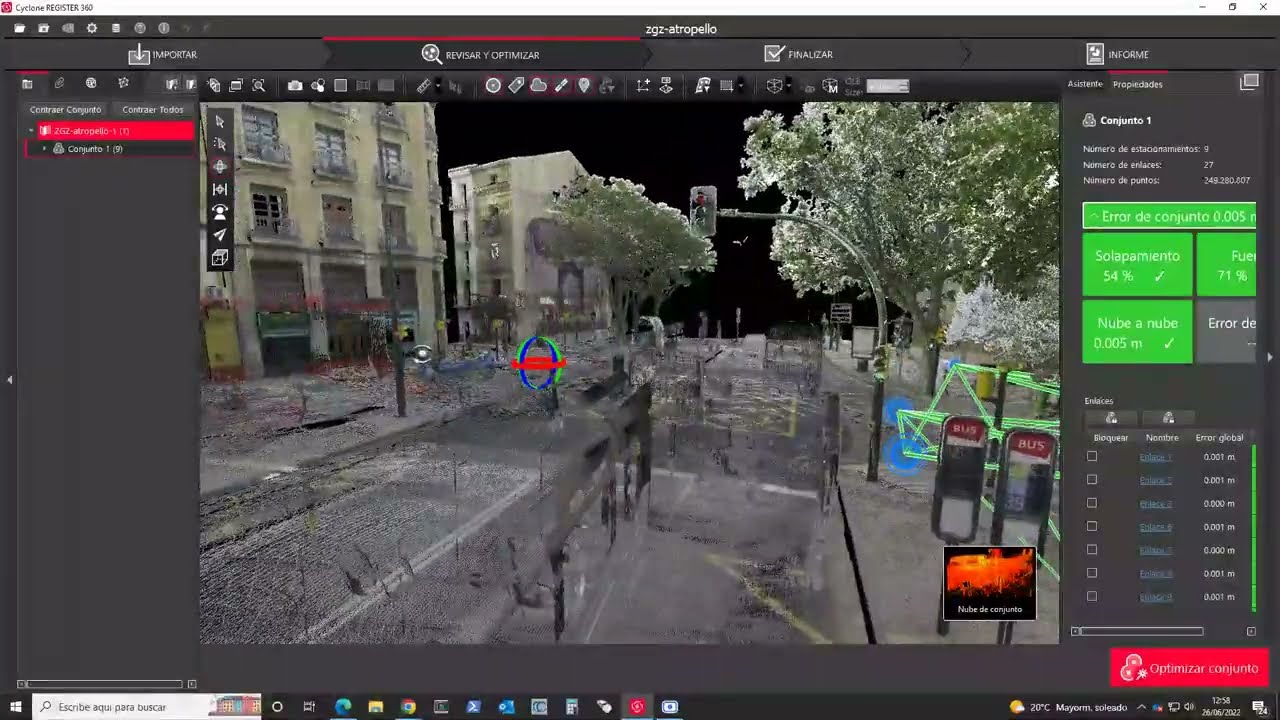Open the Enlace 1 link
The image size is (1280, 720).
[x=1155, y=457]
